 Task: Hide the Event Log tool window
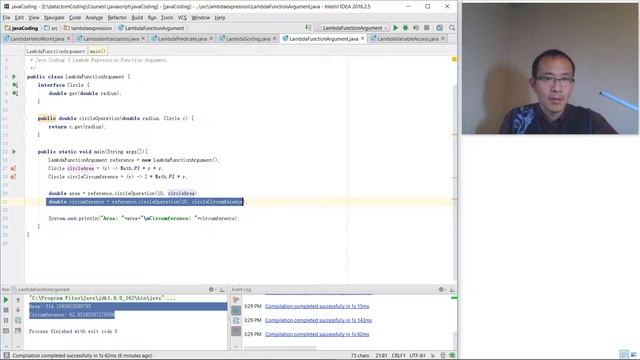coord(452,289)
